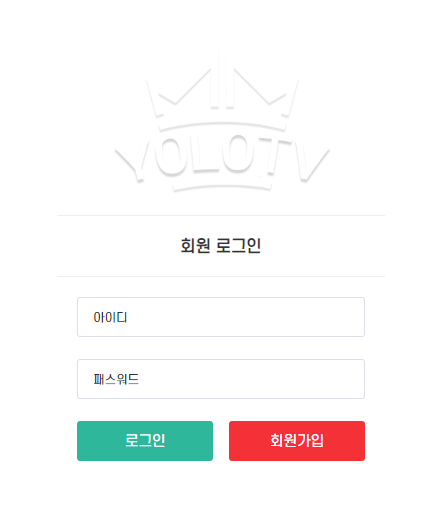Click the red 회원가입 button
443x518 pixels.
(x=297, y=441)
